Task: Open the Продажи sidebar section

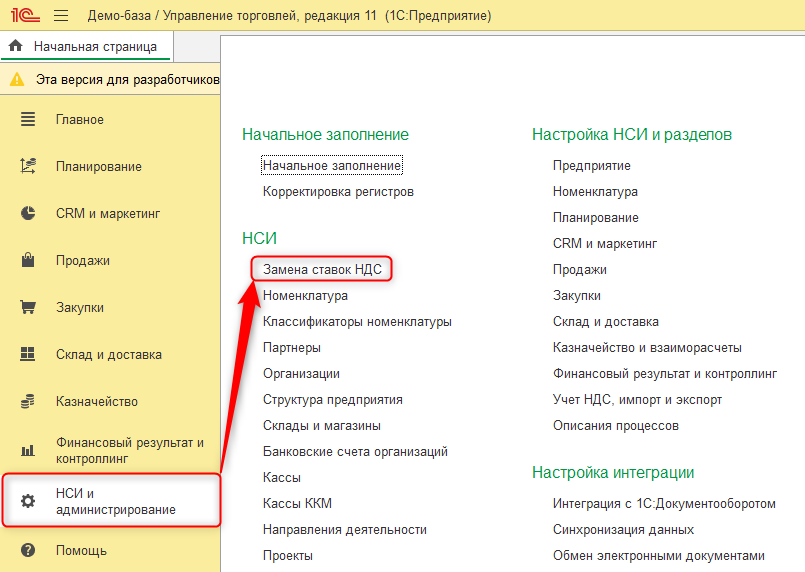Action: coord(83,260)
